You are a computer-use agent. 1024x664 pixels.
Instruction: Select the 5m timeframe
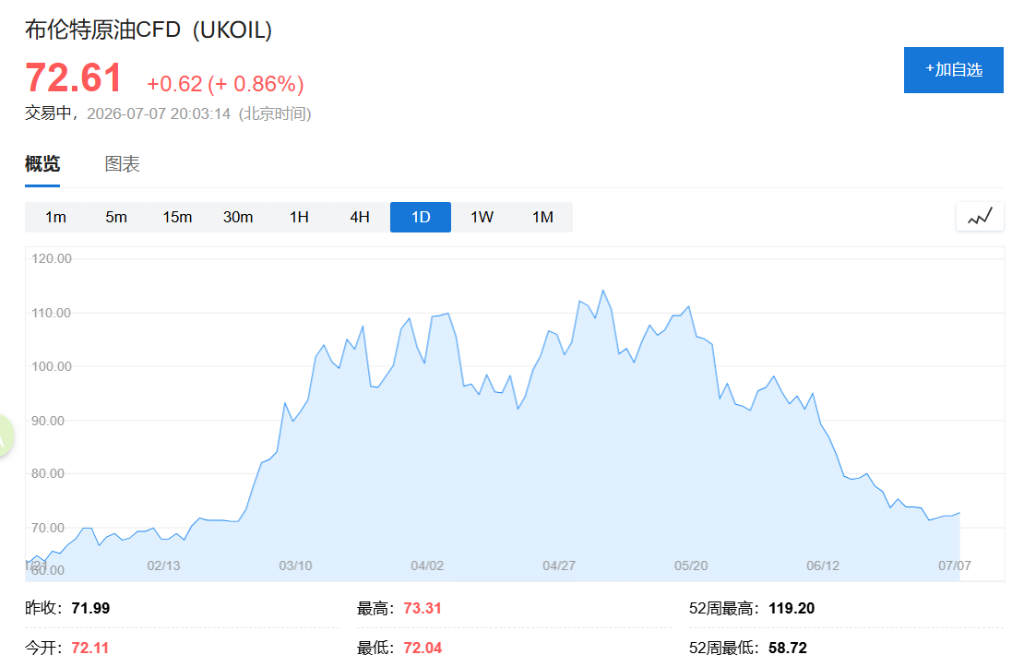tap(116, 217)
